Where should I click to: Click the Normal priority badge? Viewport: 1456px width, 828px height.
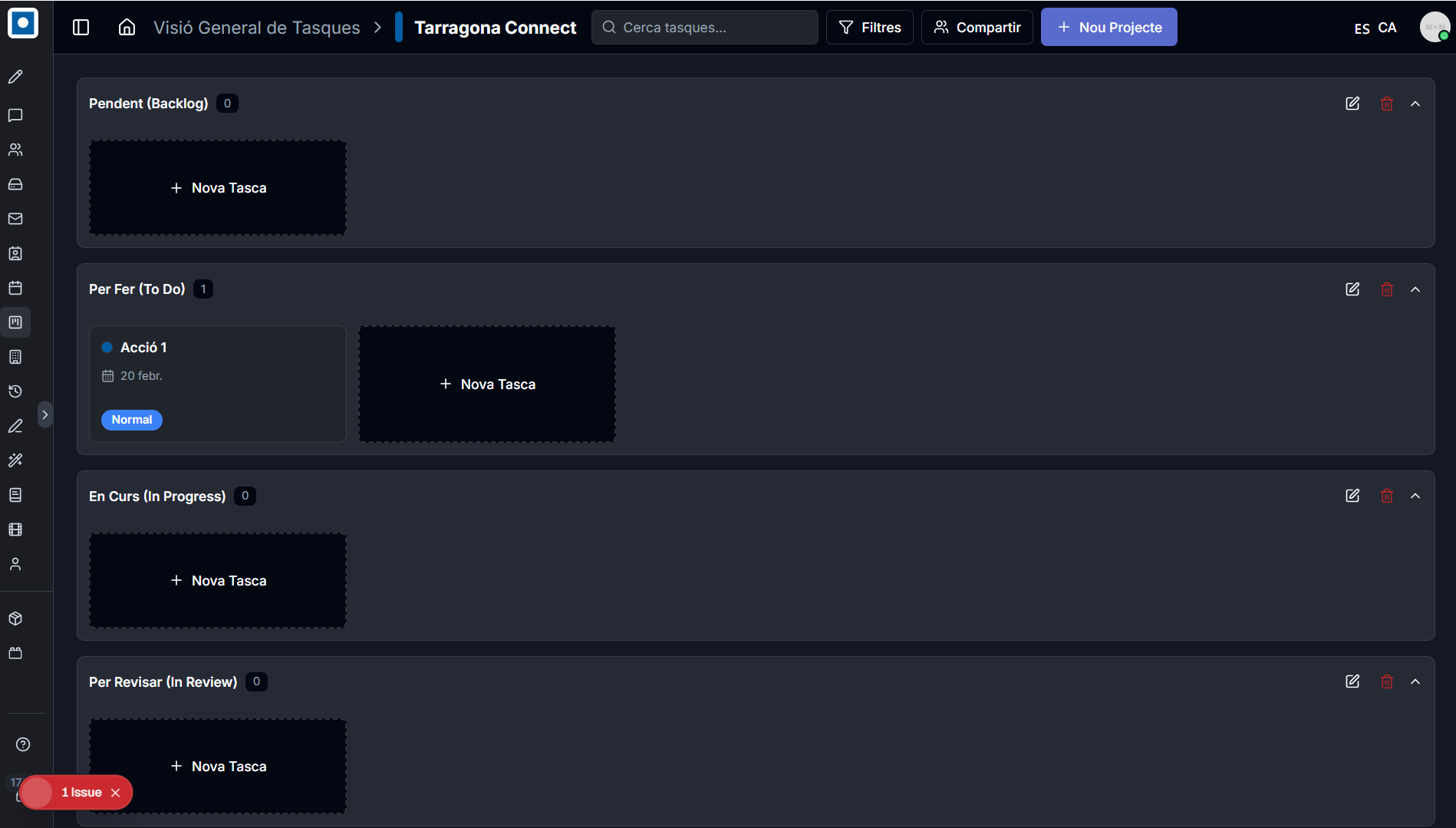tap(132, 420)
